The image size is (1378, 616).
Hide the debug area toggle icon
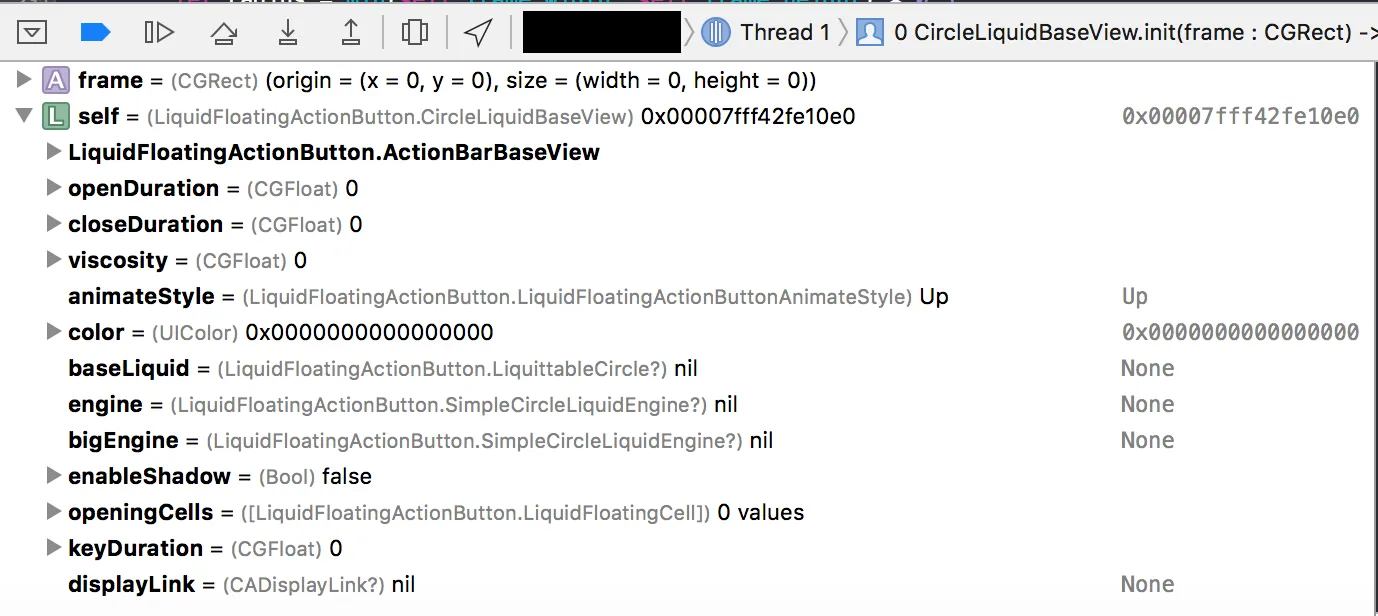coord(32,33)
